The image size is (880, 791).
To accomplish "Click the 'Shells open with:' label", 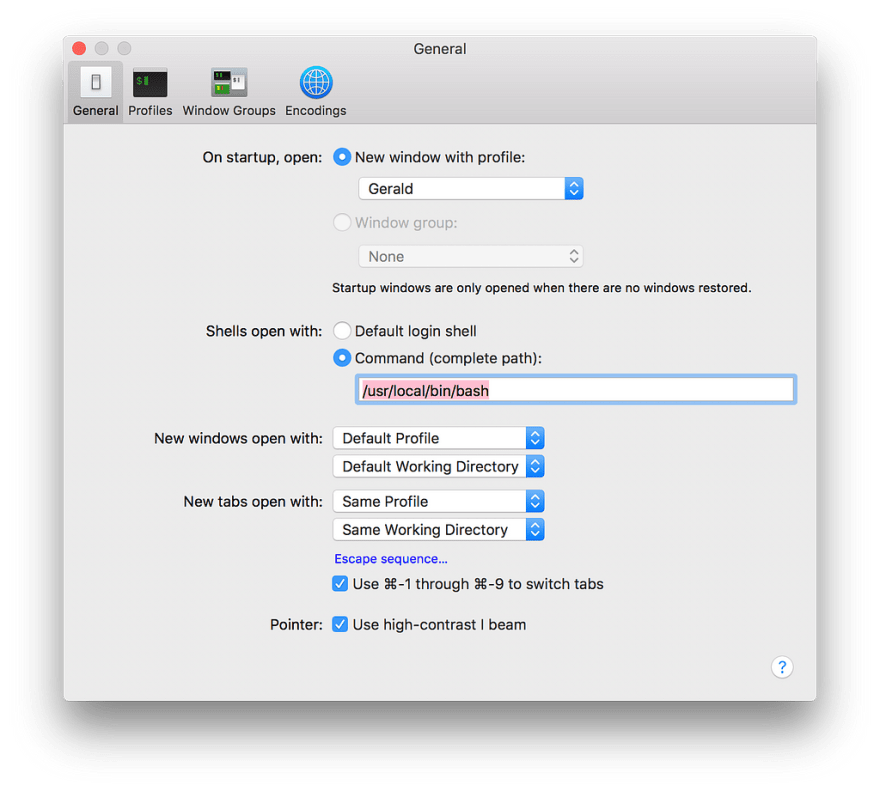I will (264, 331).
